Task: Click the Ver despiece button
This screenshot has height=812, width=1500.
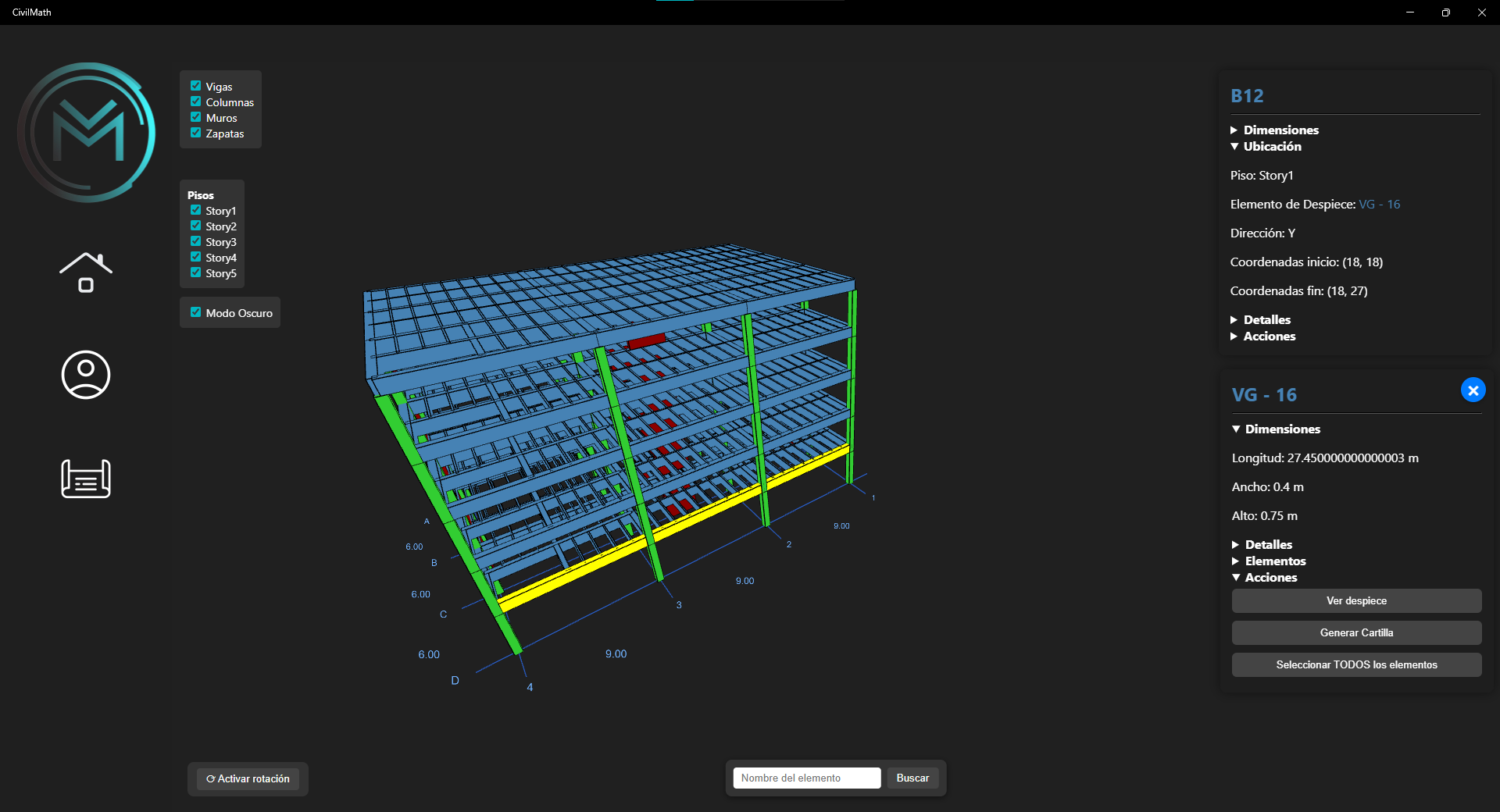Action: pos(1356,600)
